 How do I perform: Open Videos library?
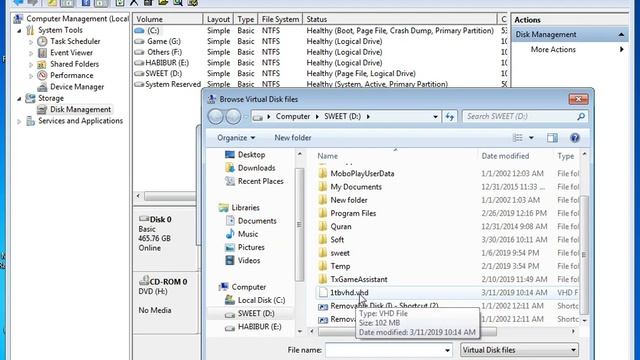tap(249, 260)
